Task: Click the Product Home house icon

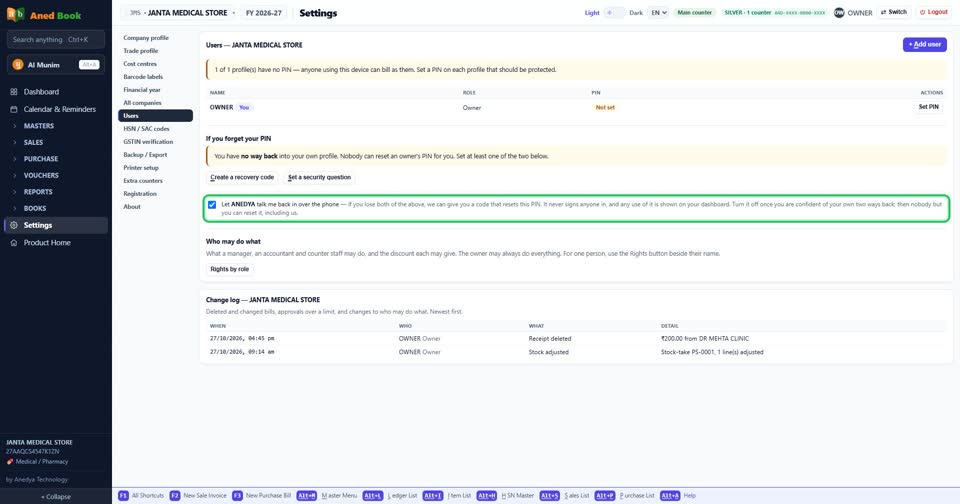Action: click(x=13, y=243)
